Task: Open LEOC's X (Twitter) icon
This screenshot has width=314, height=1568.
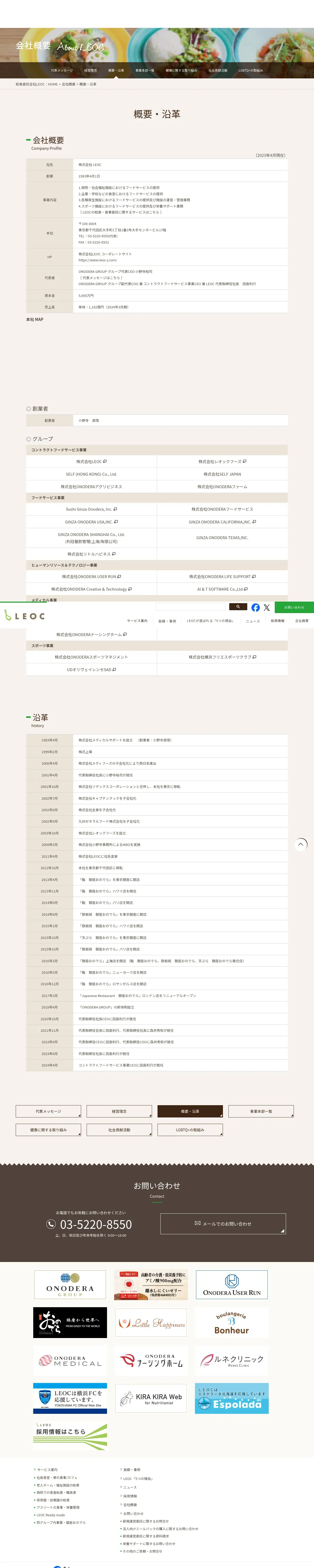Action: pos(266,608)
